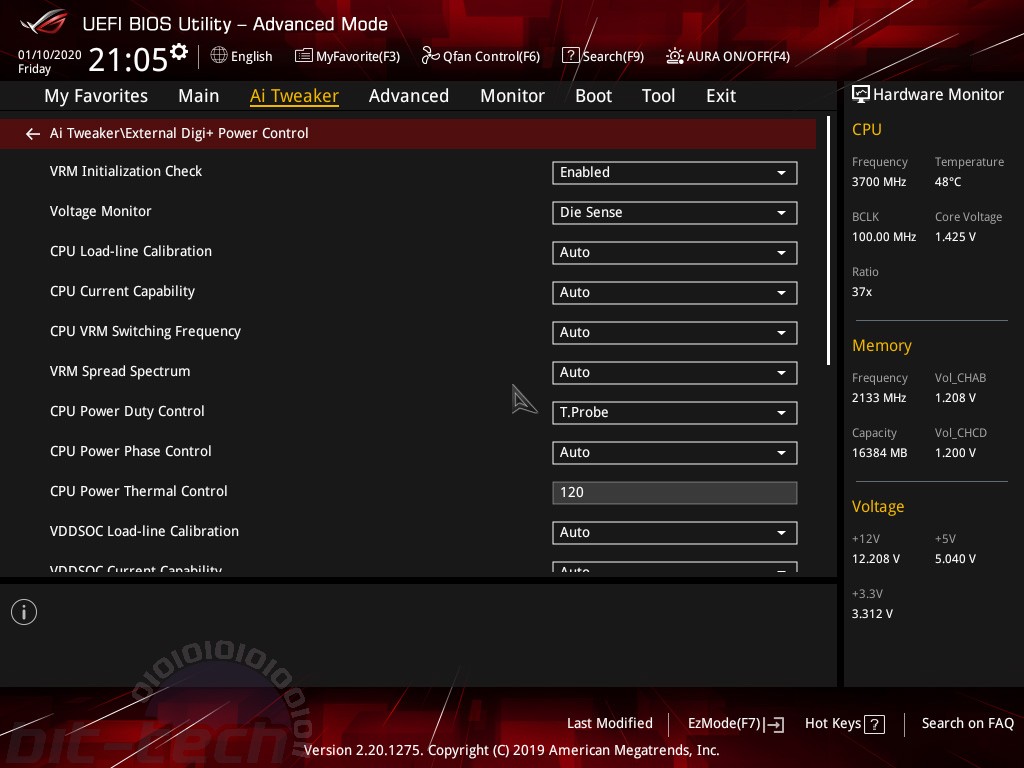Click Voltage Monitor label

tap(101, 211)
